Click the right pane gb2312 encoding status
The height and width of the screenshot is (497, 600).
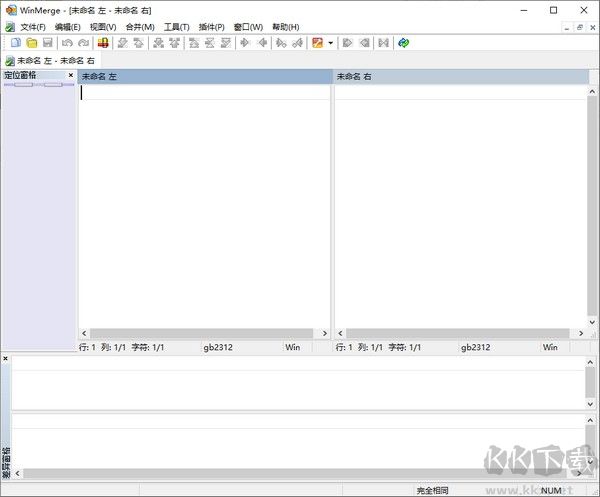click(475, 347)
